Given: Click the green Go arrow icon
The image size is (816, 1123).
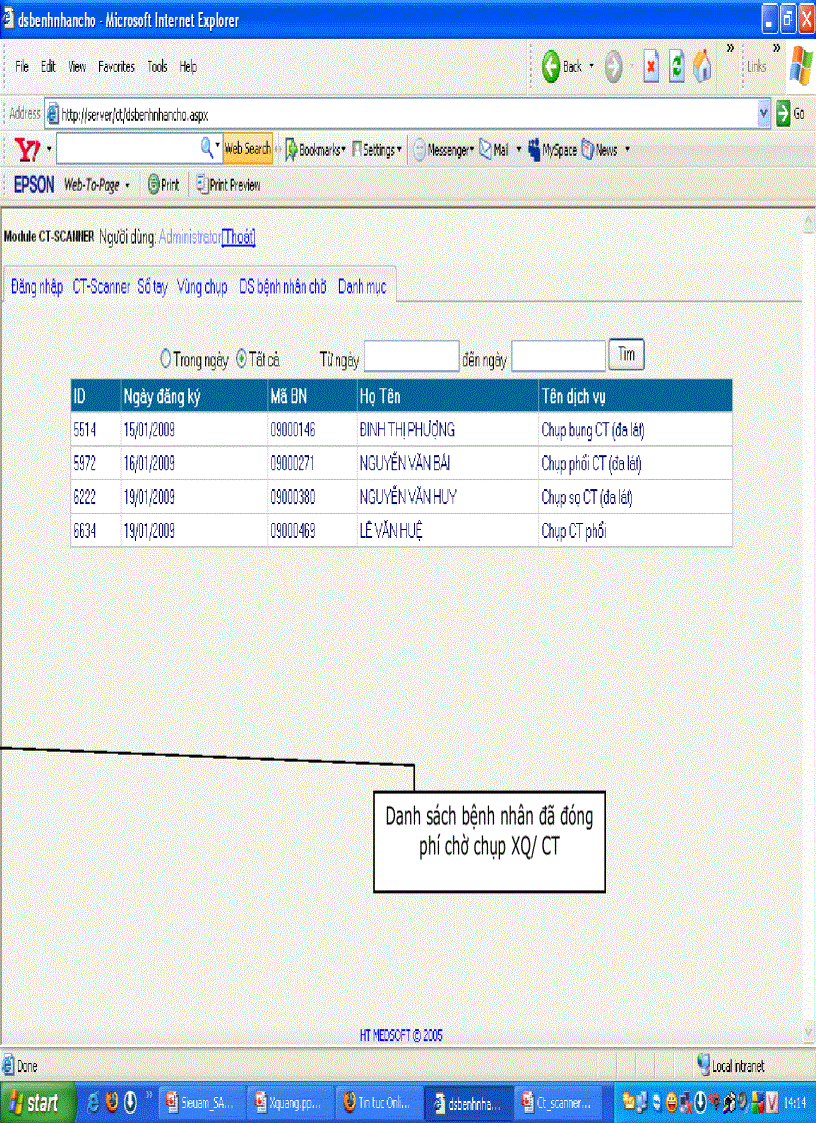Looking at the screenshot, I should pos(784,113).
